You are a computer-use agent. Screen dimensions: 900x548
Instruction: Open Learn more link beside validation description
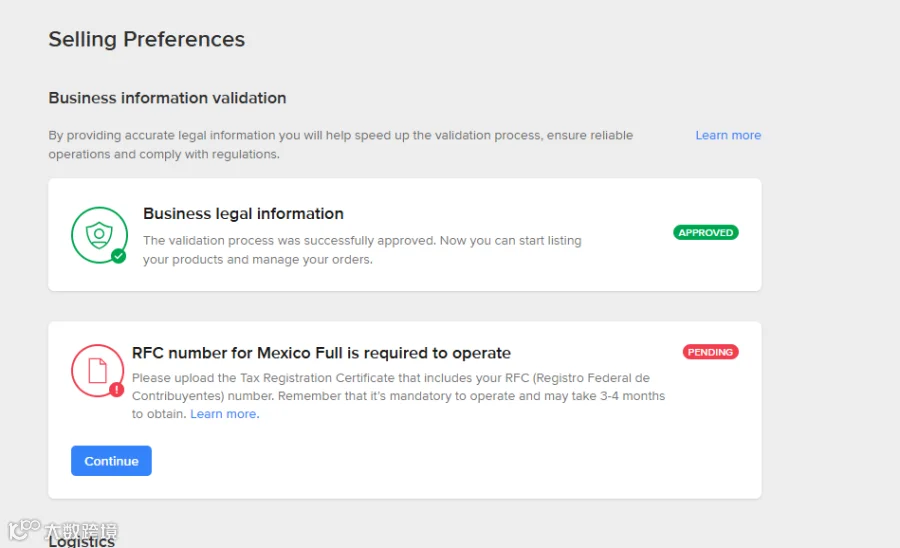tap(728, 135)
